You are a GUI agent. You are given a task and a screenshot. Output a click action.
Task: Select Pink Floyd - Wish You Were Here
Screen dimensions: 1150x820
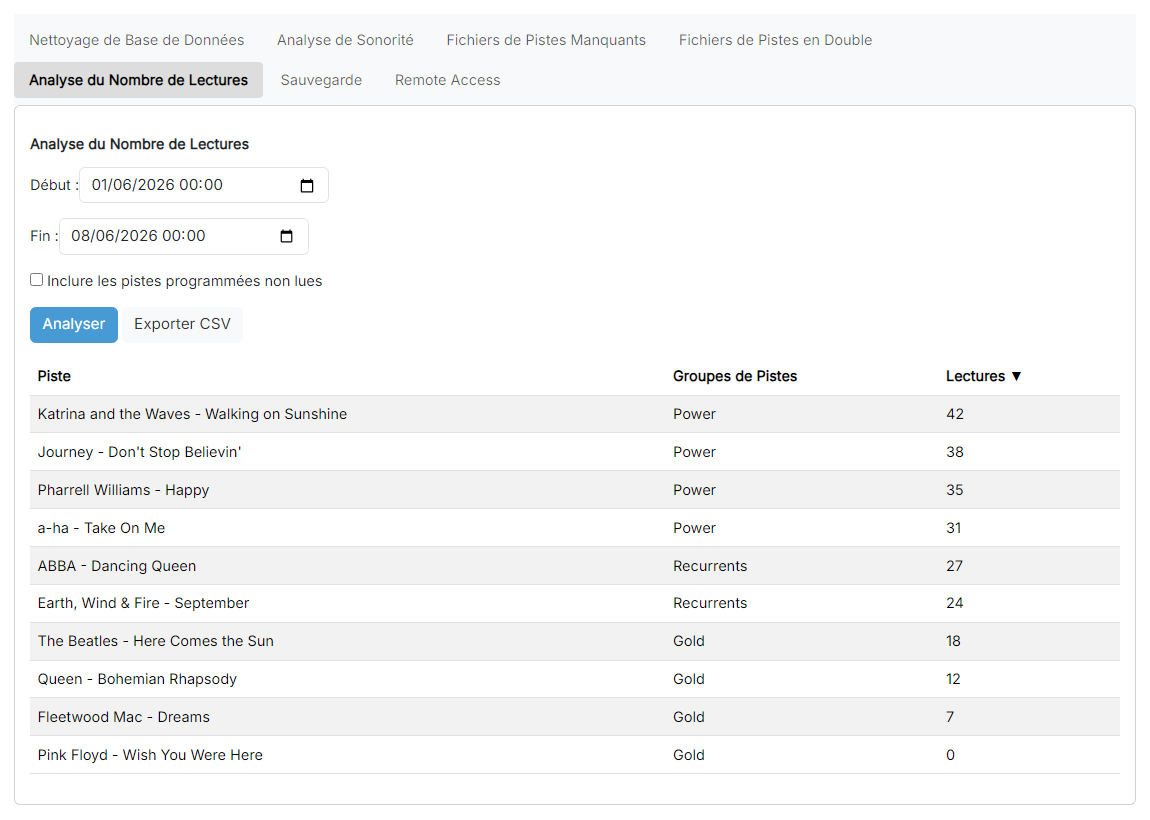[x=150, y=755]
